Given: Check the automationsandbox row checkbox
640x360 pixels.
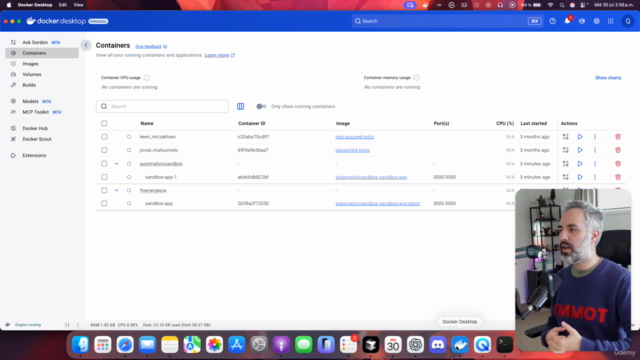Looking at the screenshot, I should coord(104,164).
